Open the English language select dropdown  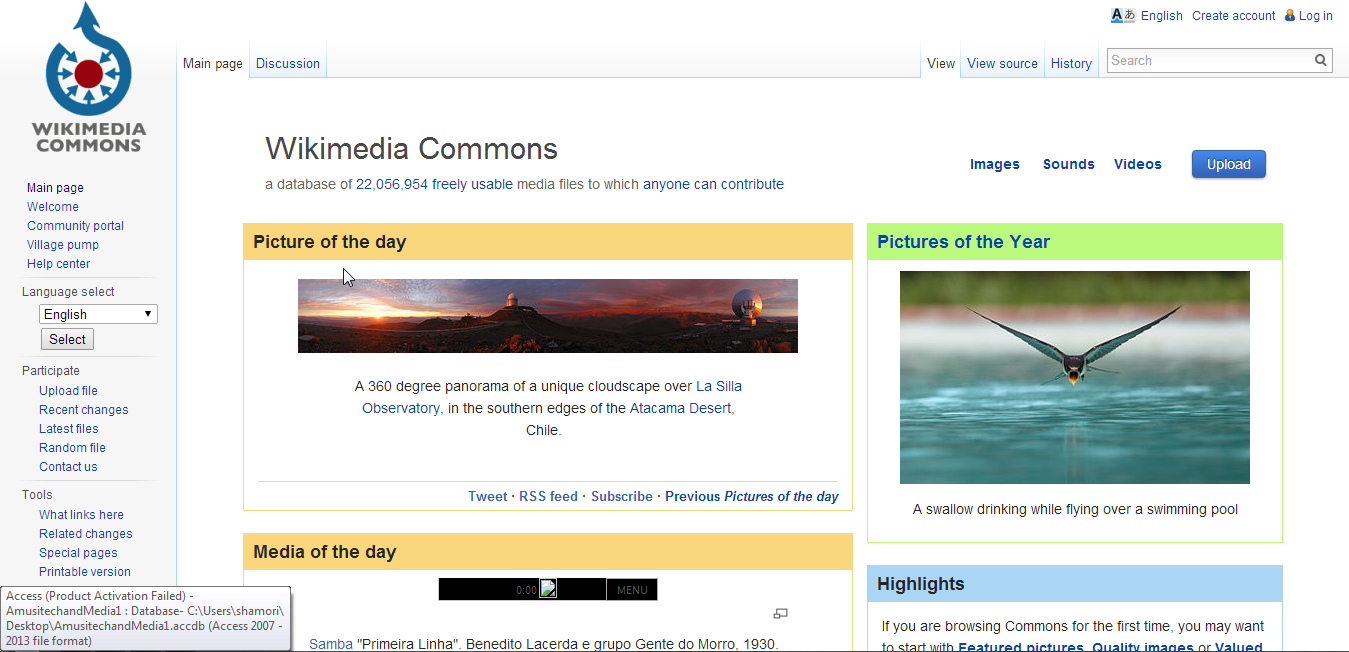(x=98, y=314)
